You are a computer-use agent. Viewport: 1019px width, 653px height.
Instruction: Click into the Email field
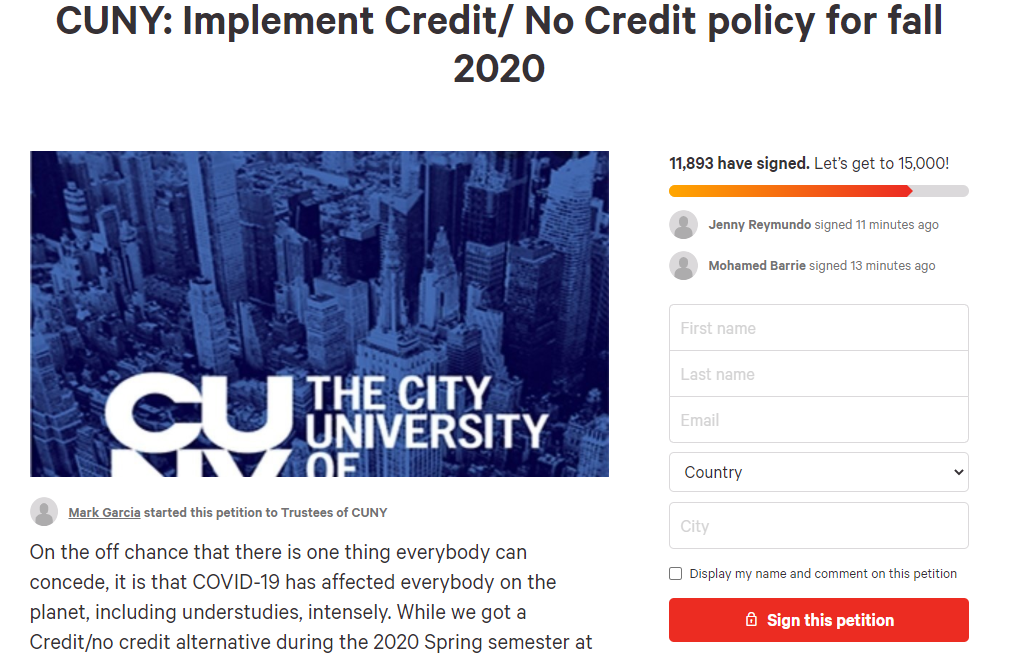[818, 420]
